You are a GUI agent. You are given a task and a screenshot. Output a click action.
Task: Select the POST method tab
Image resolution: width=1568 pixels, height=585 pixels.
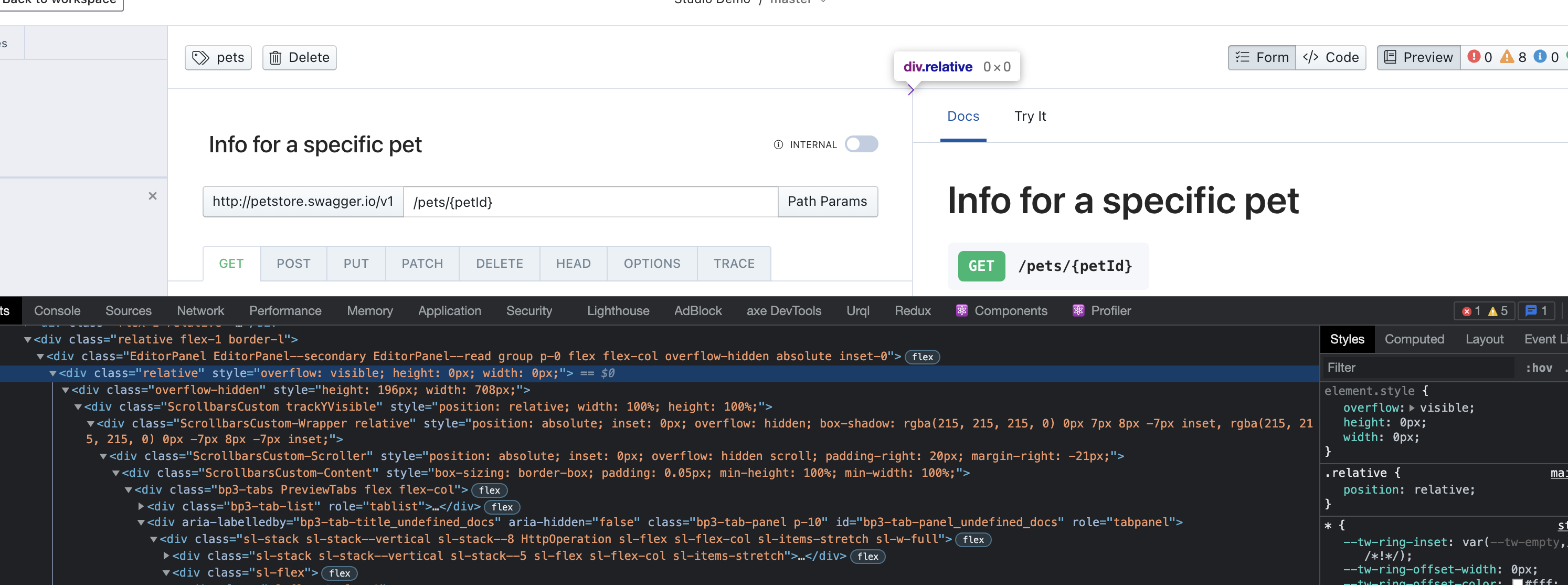pos(293,263)
